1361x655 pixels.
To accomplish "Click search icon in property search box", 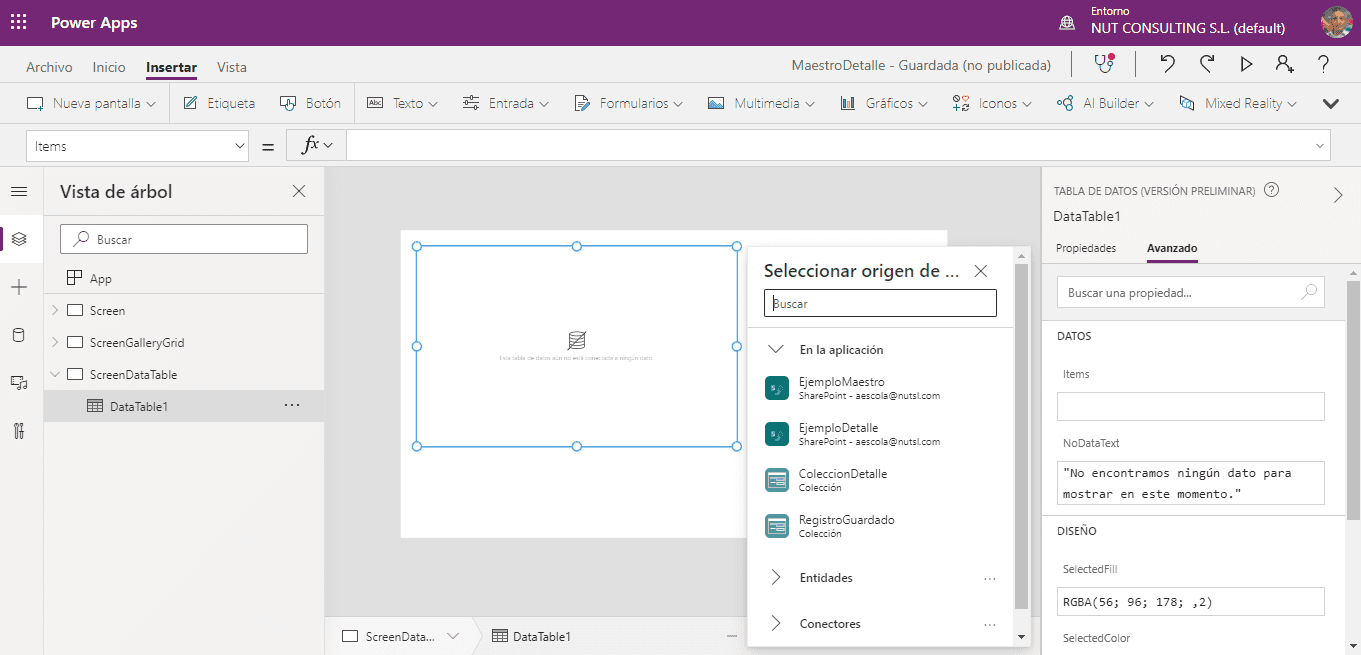I will click(x=1308, y=293).
